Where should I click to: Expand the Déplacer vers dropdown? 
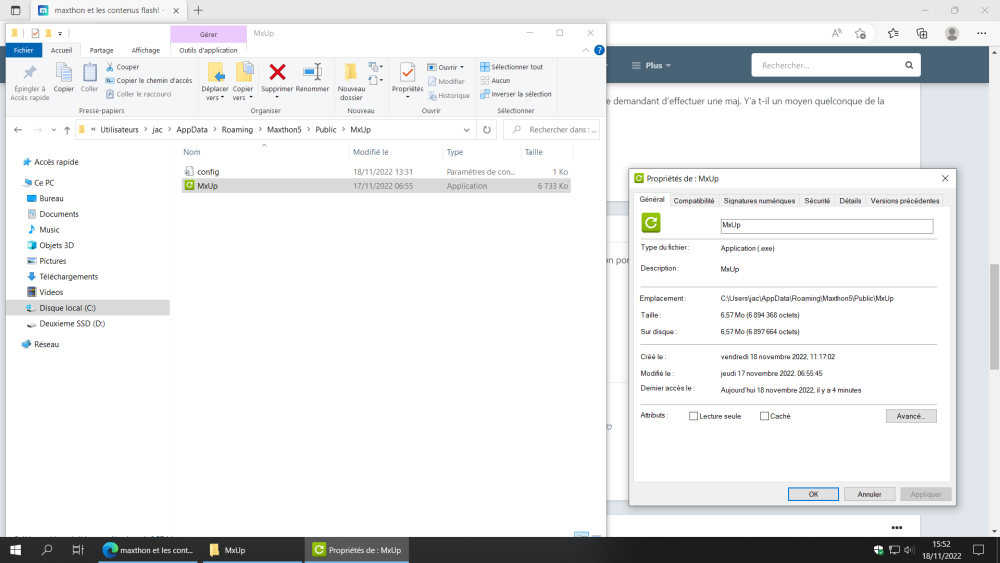coord(215,98)
